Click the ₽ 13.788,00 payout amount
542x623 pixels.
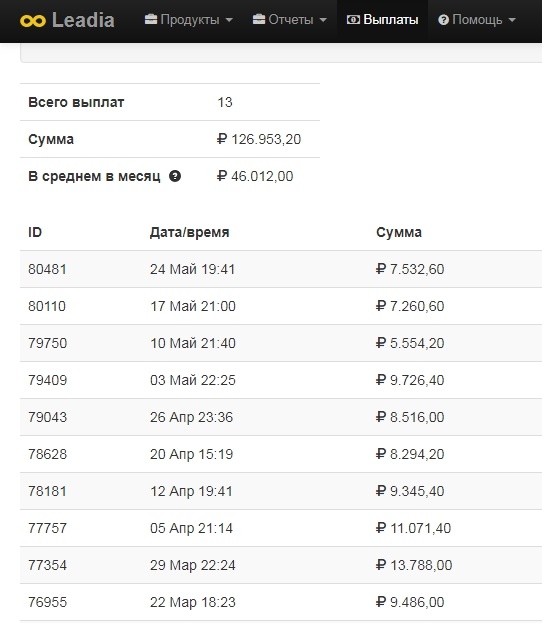click(x=414, y=565)
